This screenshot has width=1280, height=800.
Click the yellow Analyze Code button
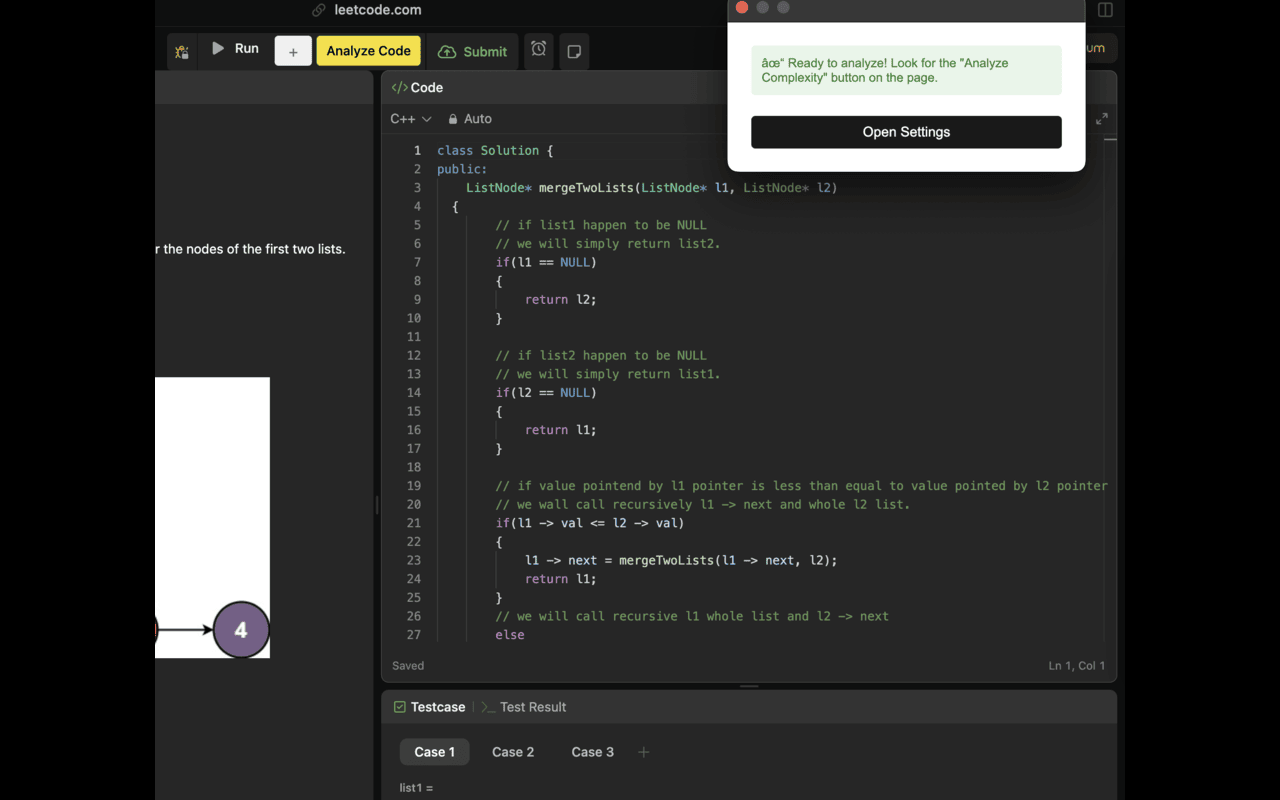point(368,50)
